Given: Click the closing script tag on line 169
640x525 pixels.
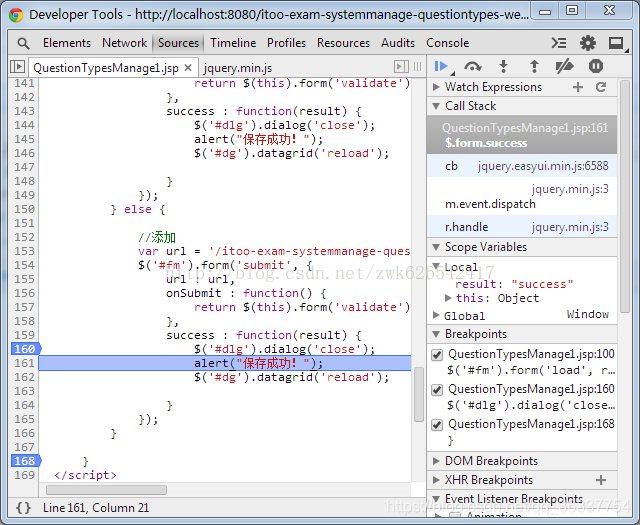Looking at the screenshot, I should pos(85,475).
